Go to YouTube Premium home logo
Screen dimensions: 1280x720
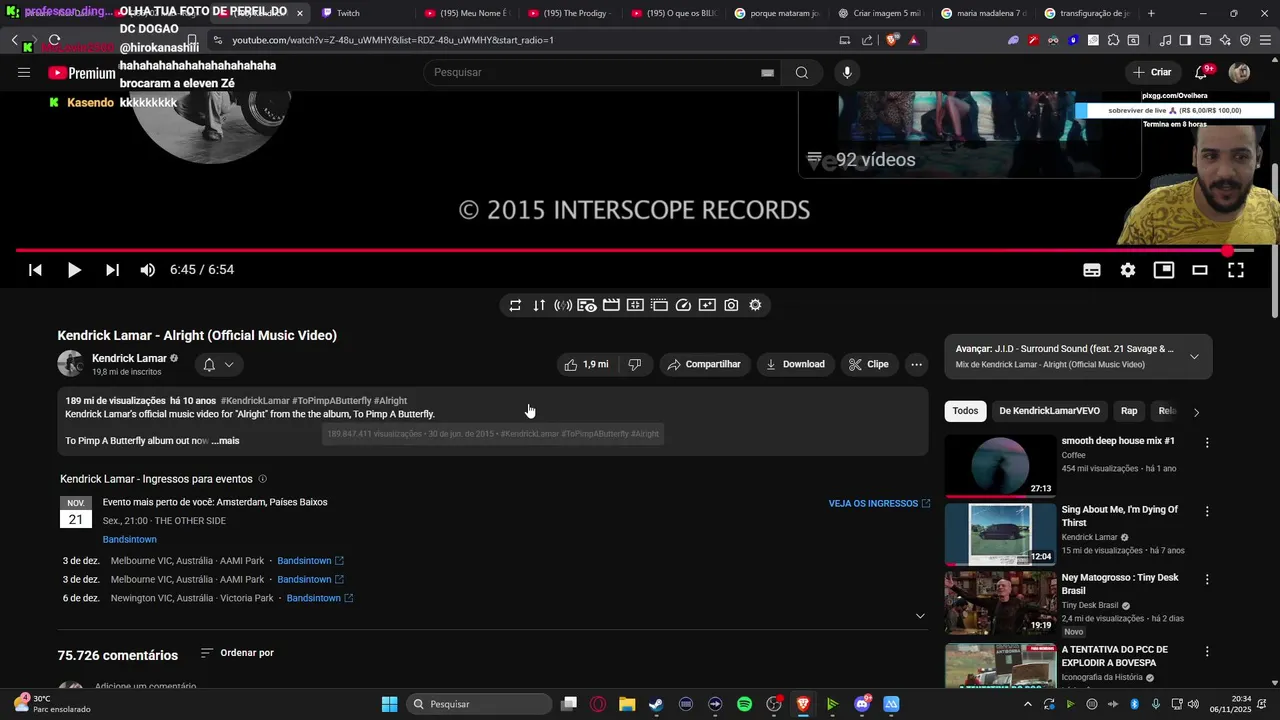(x=82, y=73)
